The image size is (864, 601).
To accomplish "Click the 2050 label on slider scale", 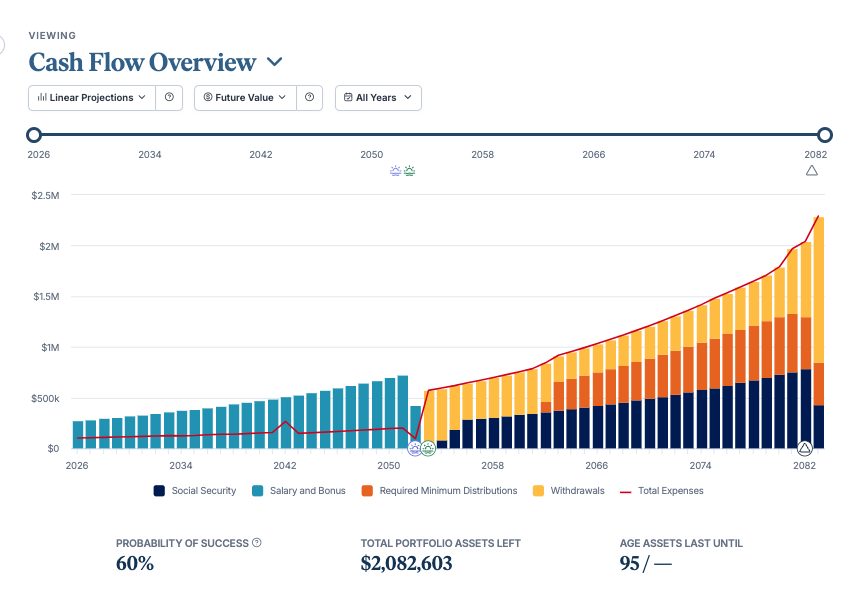I will click(x=372, y=155).
